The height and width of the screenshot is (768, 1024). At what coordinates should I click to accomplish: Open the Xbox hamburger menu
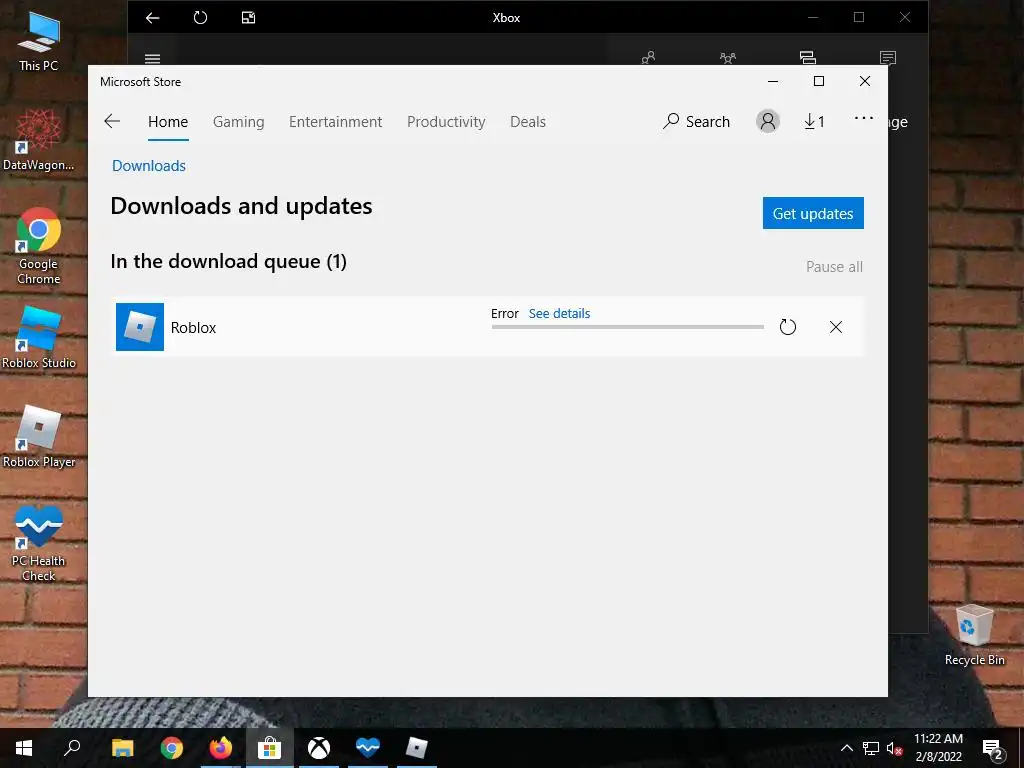point(152,59)
